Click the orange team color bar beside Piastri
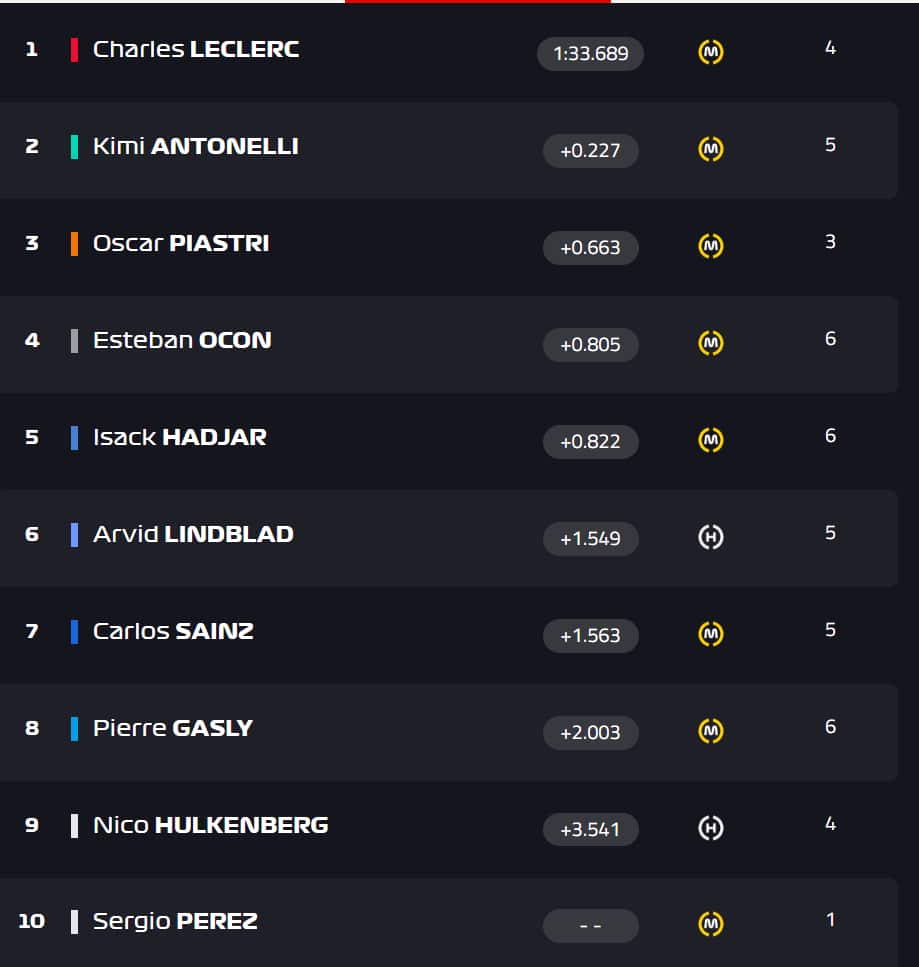The width and height of the screenshot is (919, 967). pyautogui.click(x=74, y=243)
